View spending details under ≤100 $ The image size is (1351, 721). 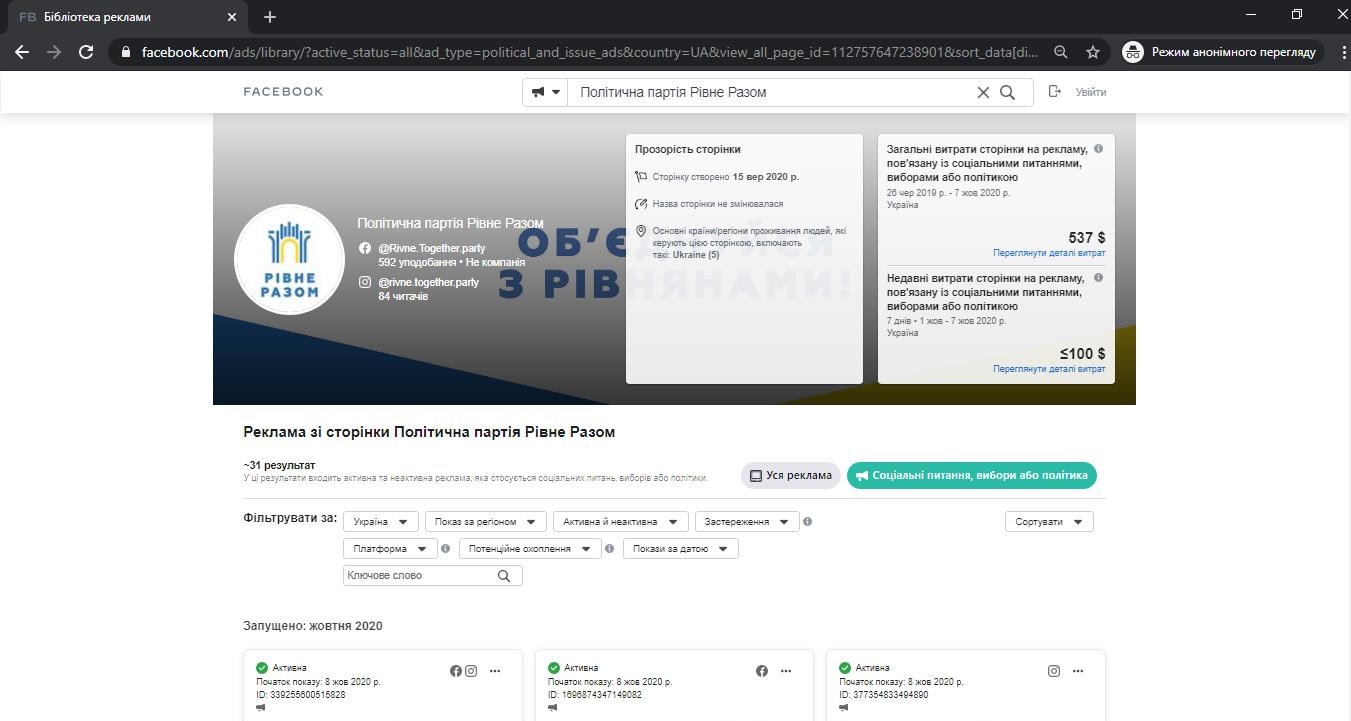[1049, 369]
